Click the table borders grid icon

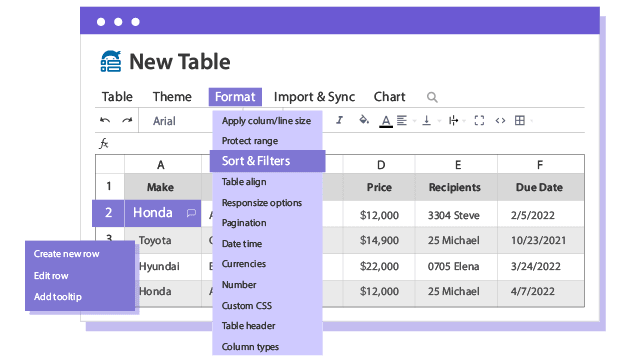[520, 120]
